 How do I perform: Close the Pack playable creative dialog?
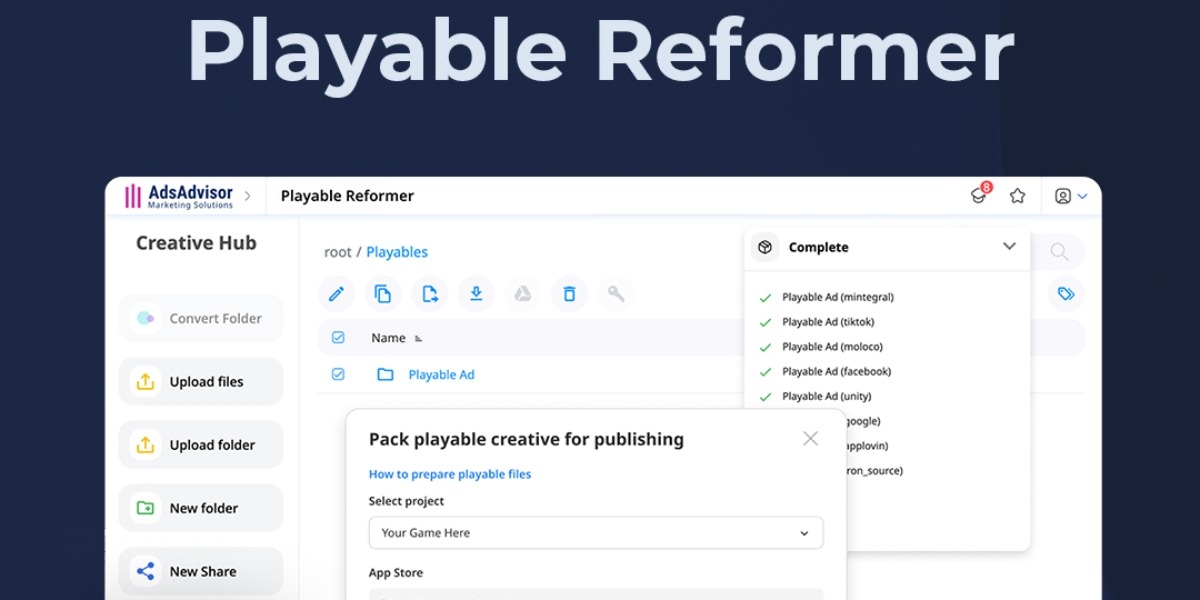point(810,438)
